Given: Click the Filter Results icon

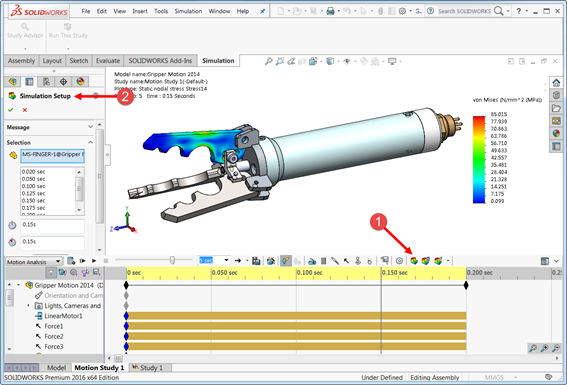Looking at the screenshot, I should tap(97, 272).
